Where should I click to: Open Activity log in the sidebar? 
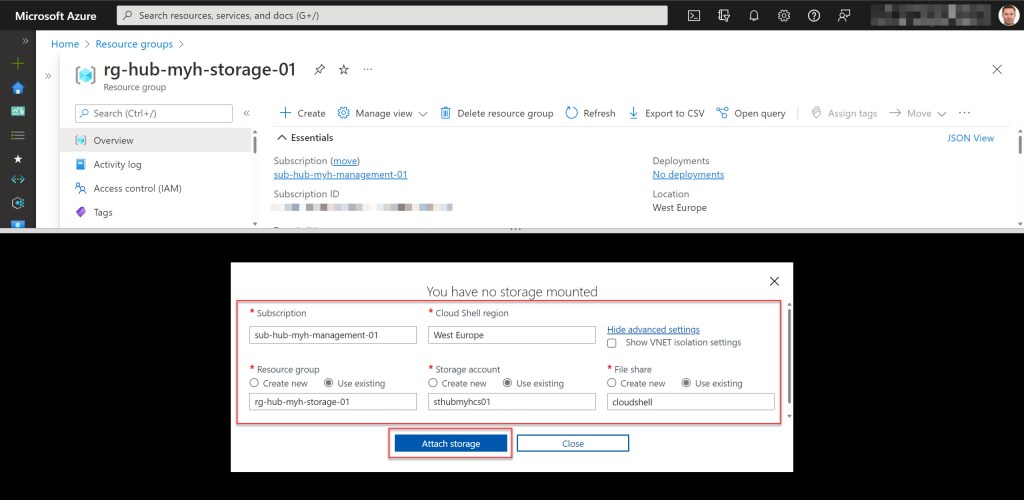tap(117, 165)
